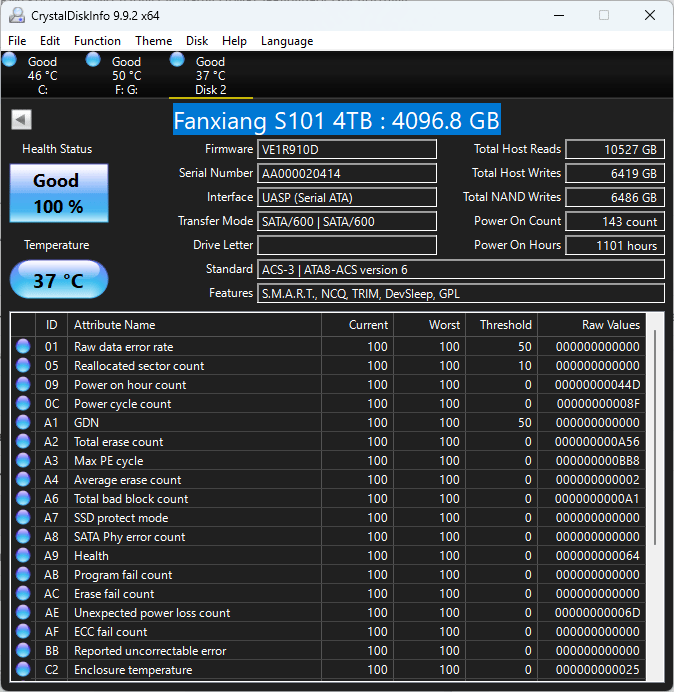
Task: Select the C: drive status orb
Action: [9, 60]
